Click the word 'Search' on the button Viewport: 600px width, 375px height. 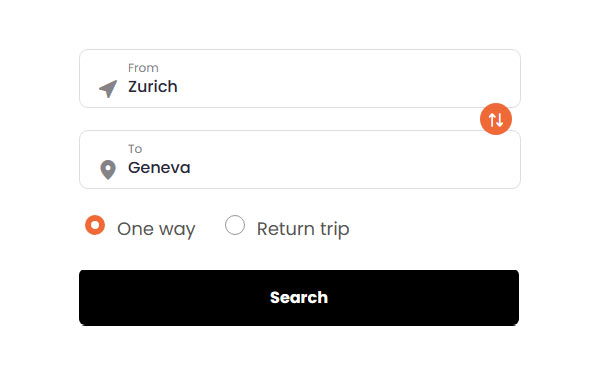(299, 298)
